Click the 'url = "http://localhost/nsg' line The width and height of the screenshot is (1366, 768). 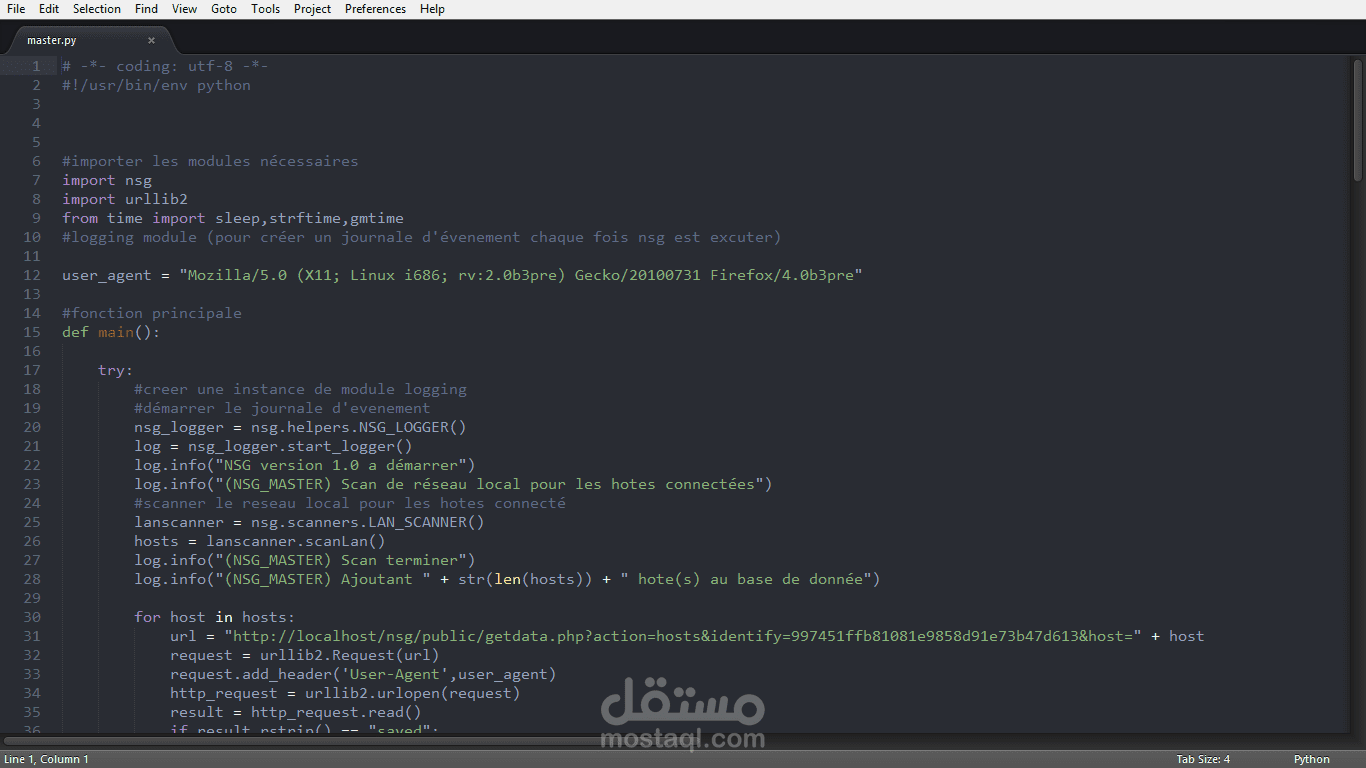coord(687,636)
